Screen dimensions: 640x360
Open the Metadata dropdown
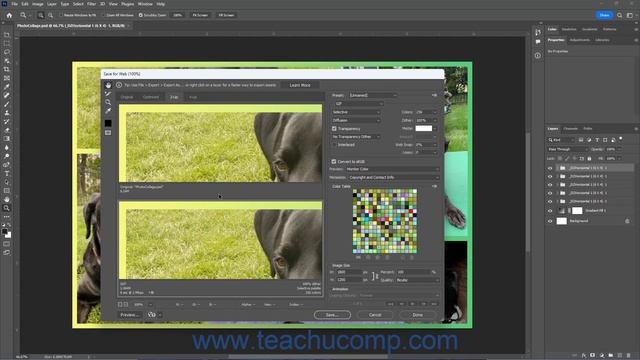pyautogui.click(x=393, y=178)
